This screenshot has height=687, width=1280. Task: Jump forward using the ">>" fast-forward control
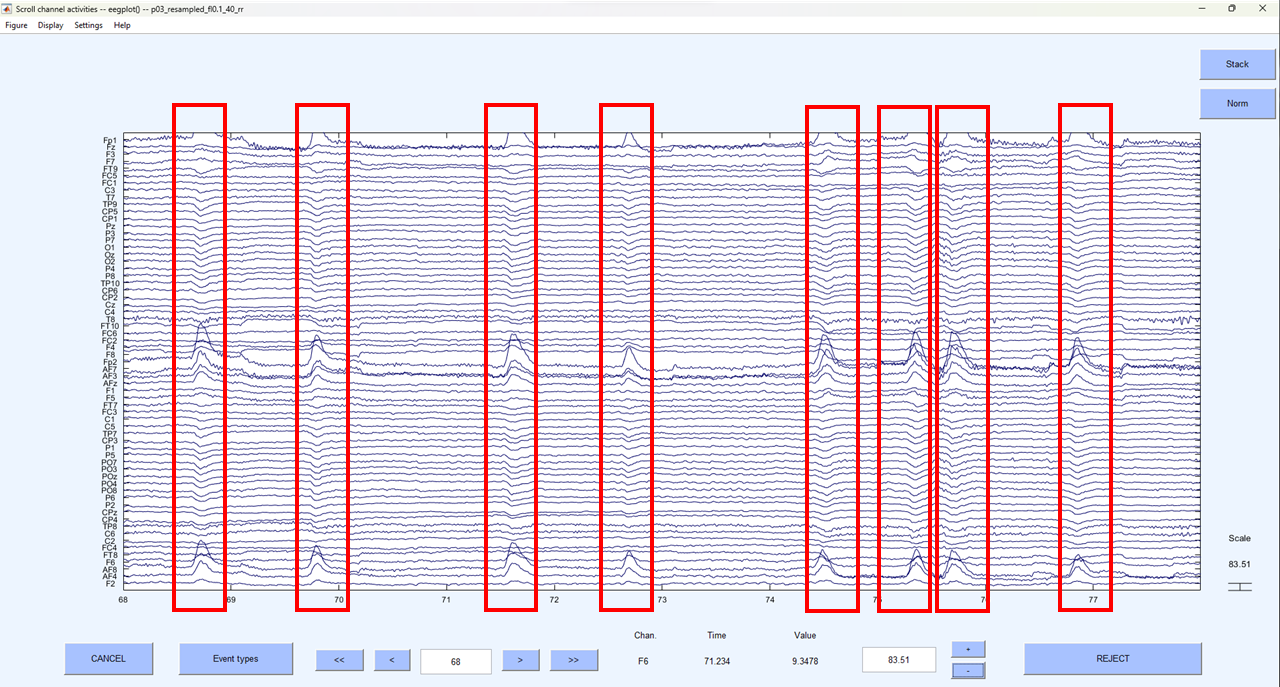(x=573, y=660)
